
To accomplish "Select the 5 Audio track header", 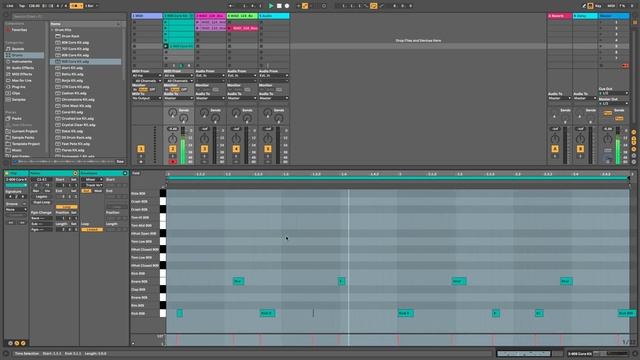I will click(x=274, y=16).
